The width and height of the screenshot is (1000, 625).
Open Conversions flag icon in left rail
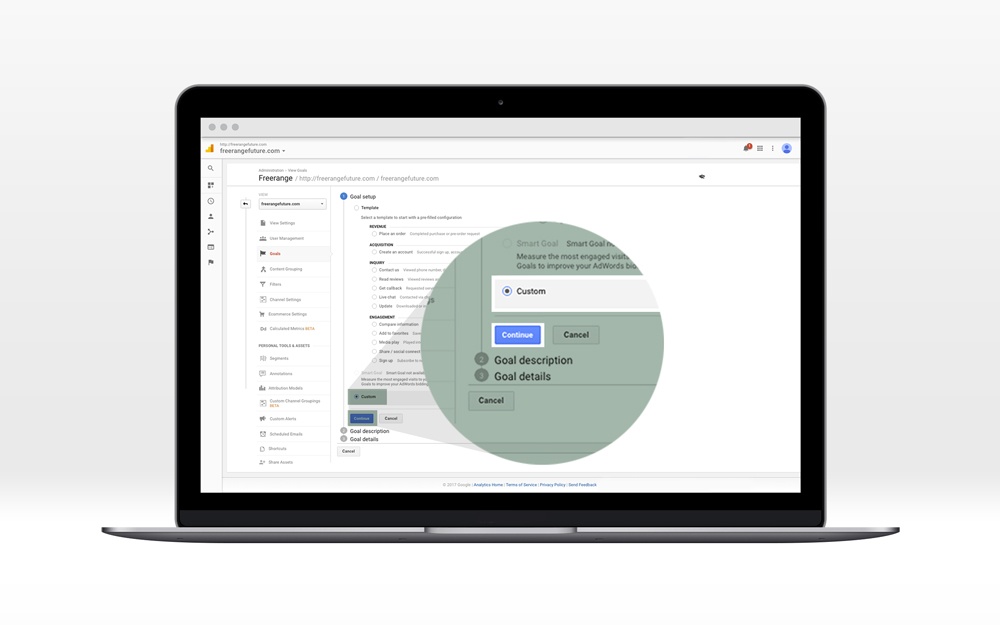pyautogui.click(x=210, y=262)
